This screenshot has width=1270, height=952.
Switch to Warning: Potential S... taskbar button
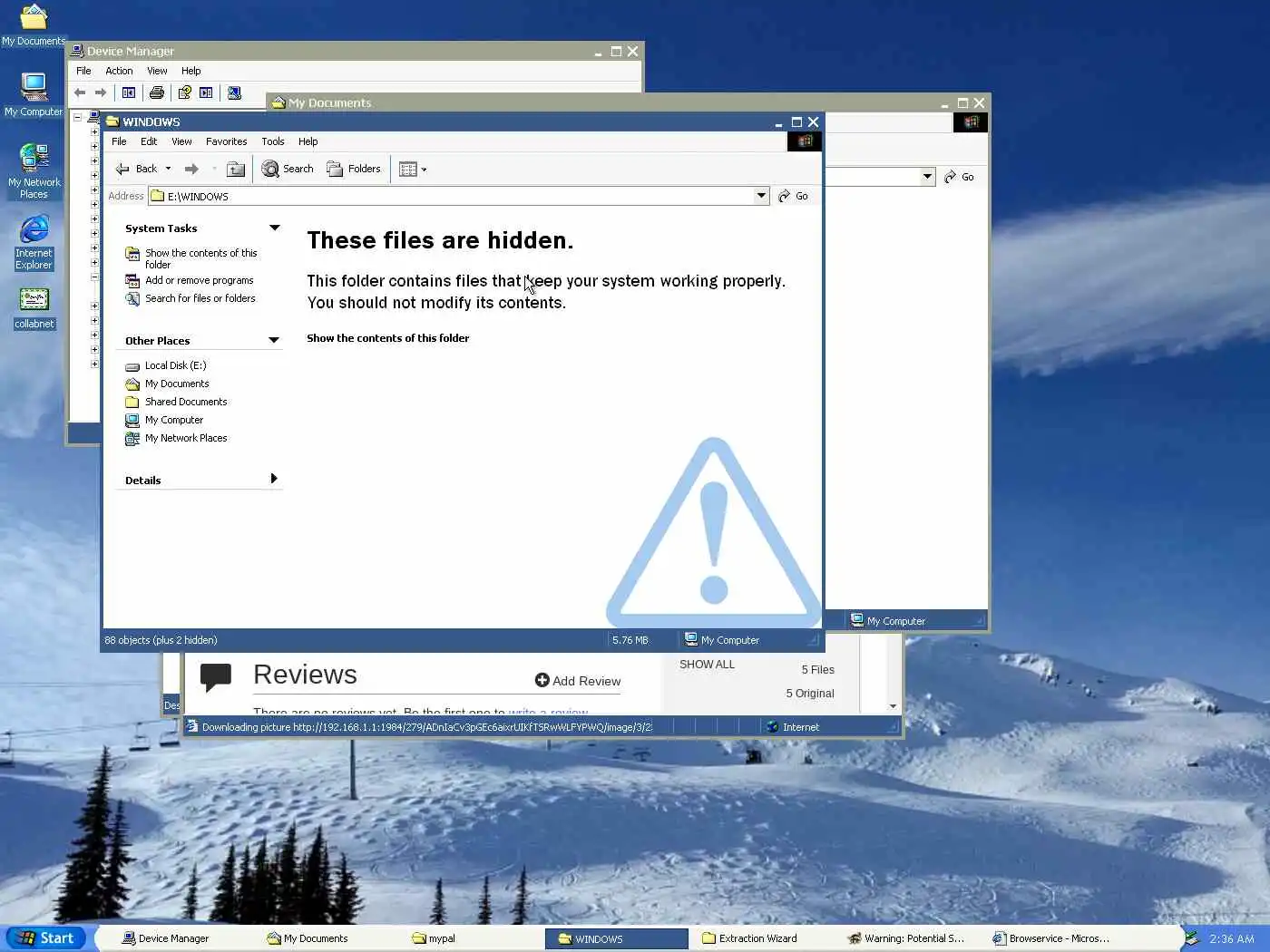[906, 938]
